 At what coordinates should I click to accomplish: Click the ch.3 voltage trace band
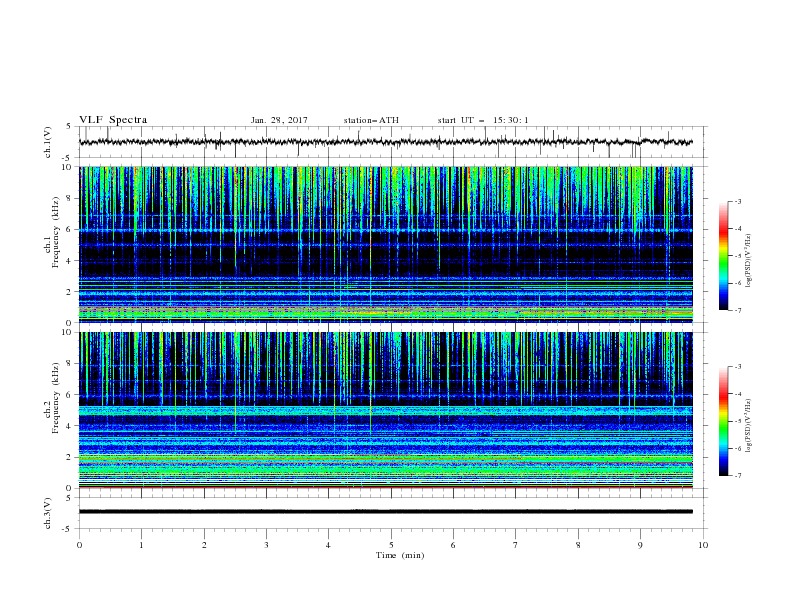click(x=385, y=512)
